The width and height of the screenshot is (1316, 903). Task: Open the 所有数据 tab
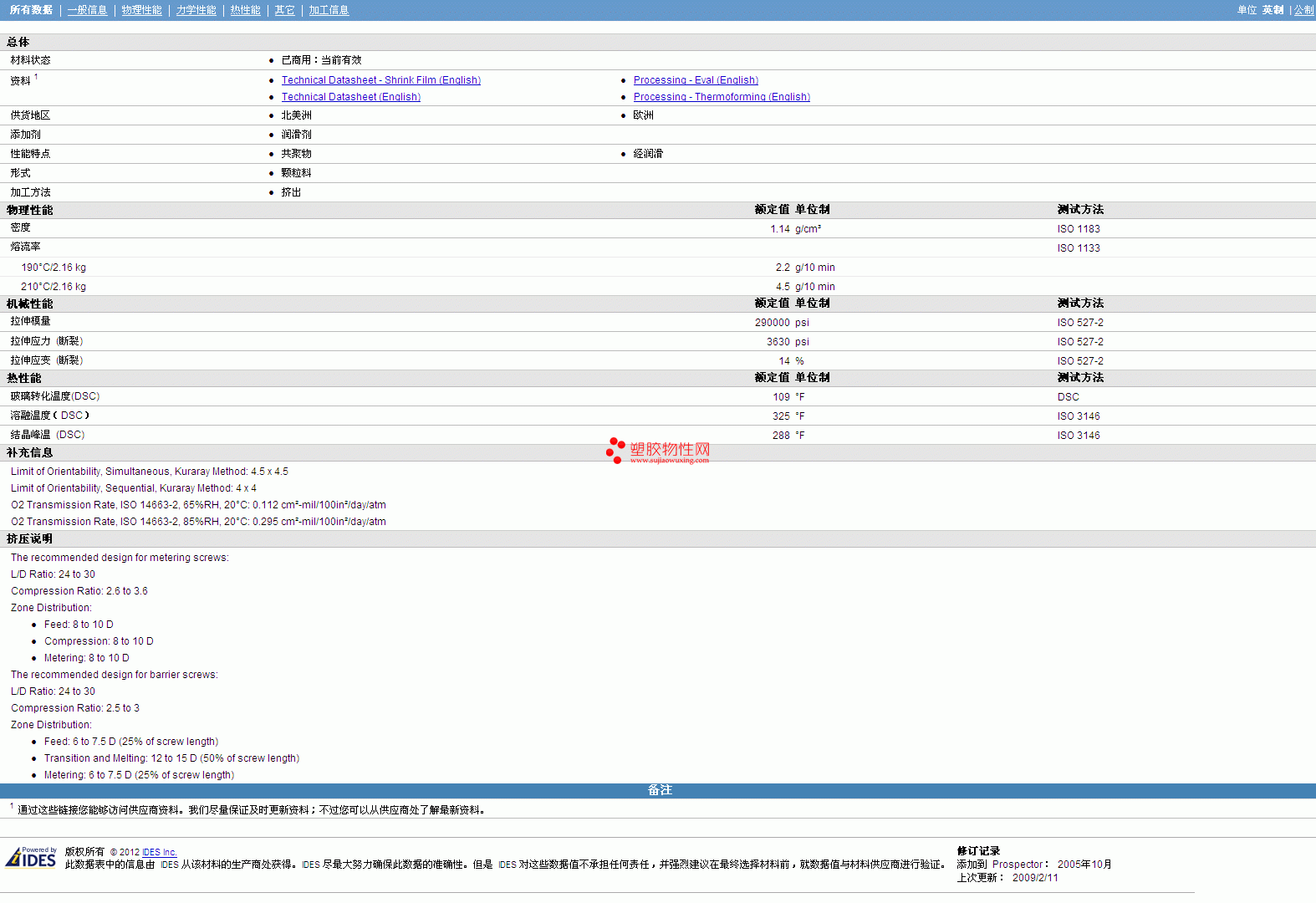(31, 10)
